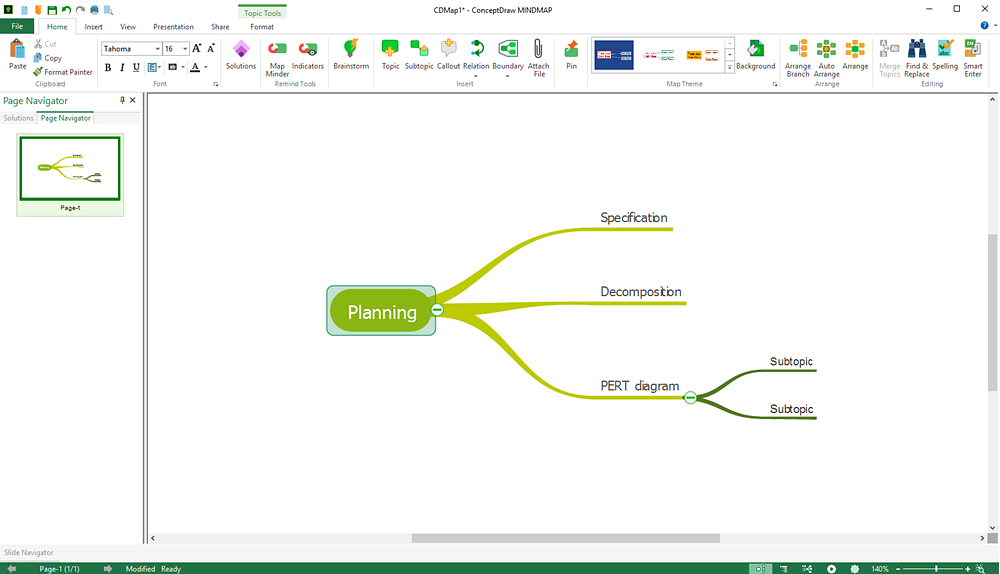
Task: Toggle italic text formatting
Action: click(122, 68)
